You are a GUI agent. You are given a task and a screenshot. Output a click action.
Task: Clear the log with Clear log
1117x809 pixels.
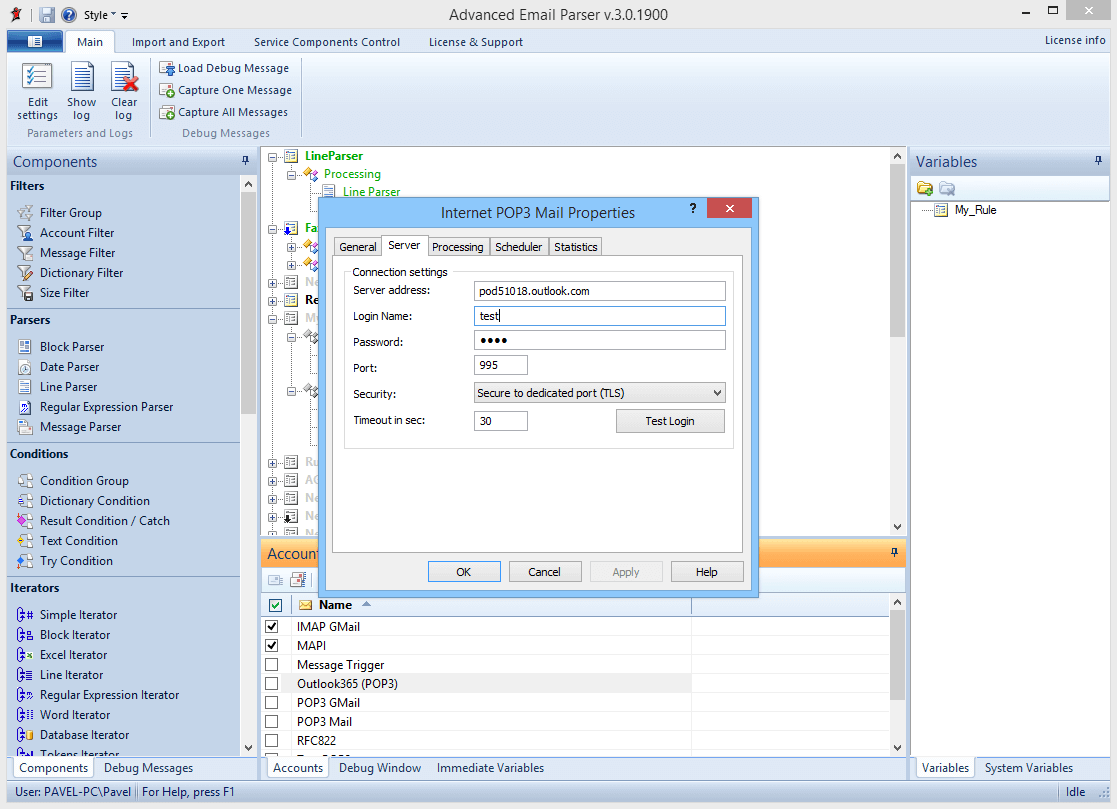pos(124,92)
